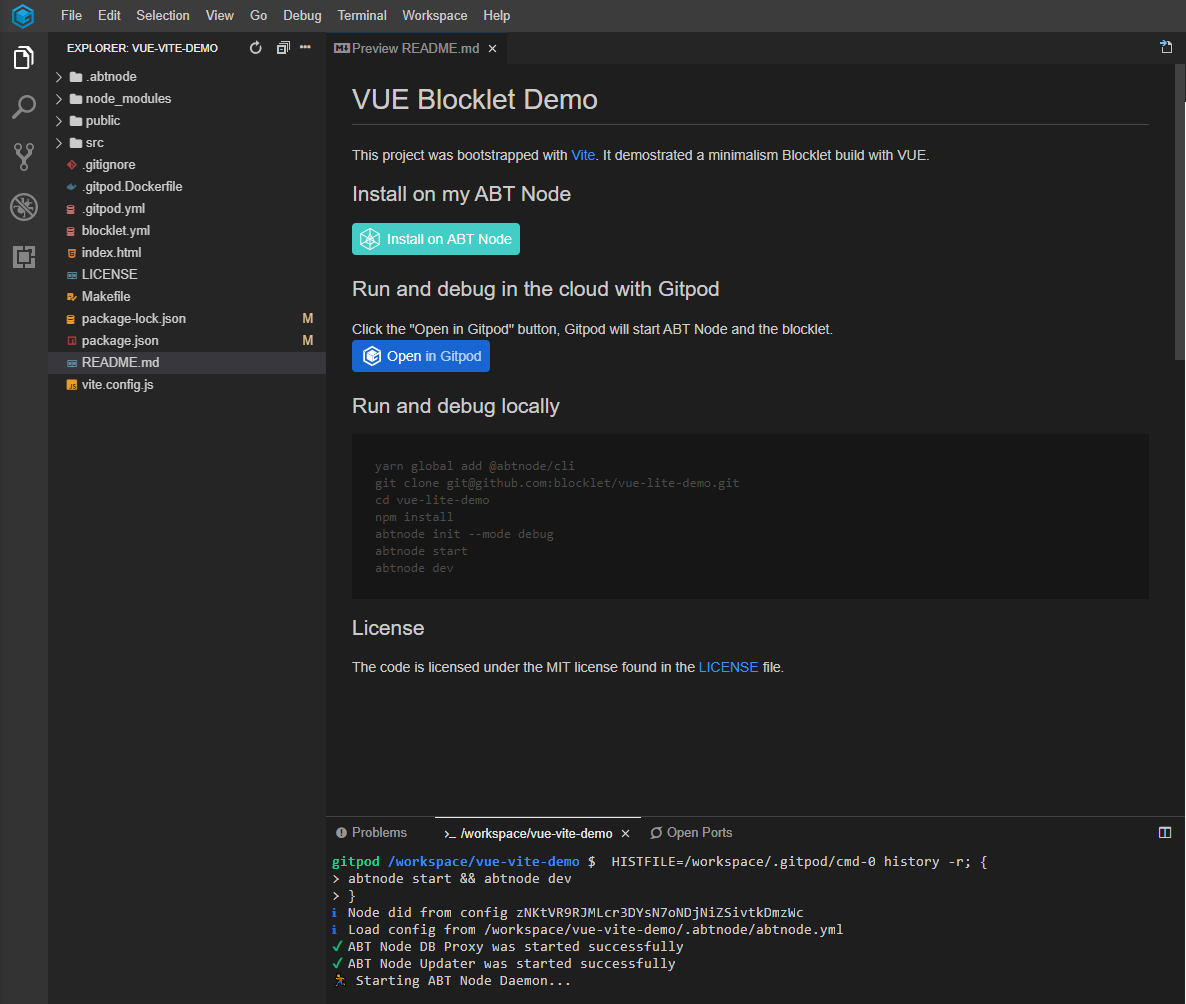Open the Terminal menu
Viewport: 1186px width, 1004px height.
[362, 15]
